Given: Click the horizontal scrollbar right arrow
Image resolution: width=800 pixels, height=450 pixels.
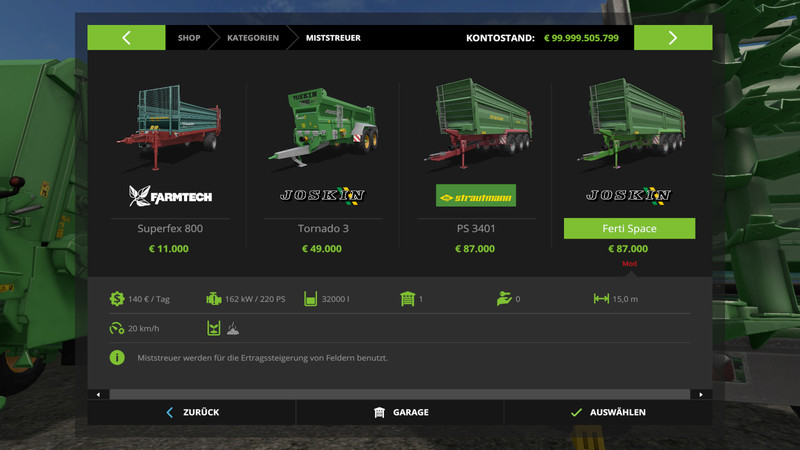Looking at the screenshot, I should click(701, 394).
